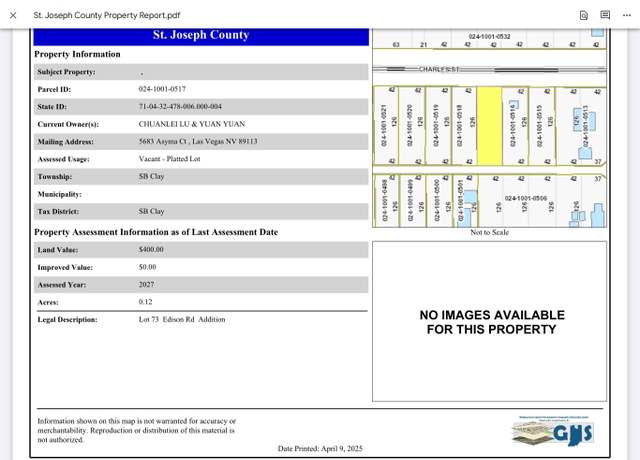Click the Land Value amount $400.00
Image resolution: width=640 pixels, height=460 pixels.
coord(151,249)
